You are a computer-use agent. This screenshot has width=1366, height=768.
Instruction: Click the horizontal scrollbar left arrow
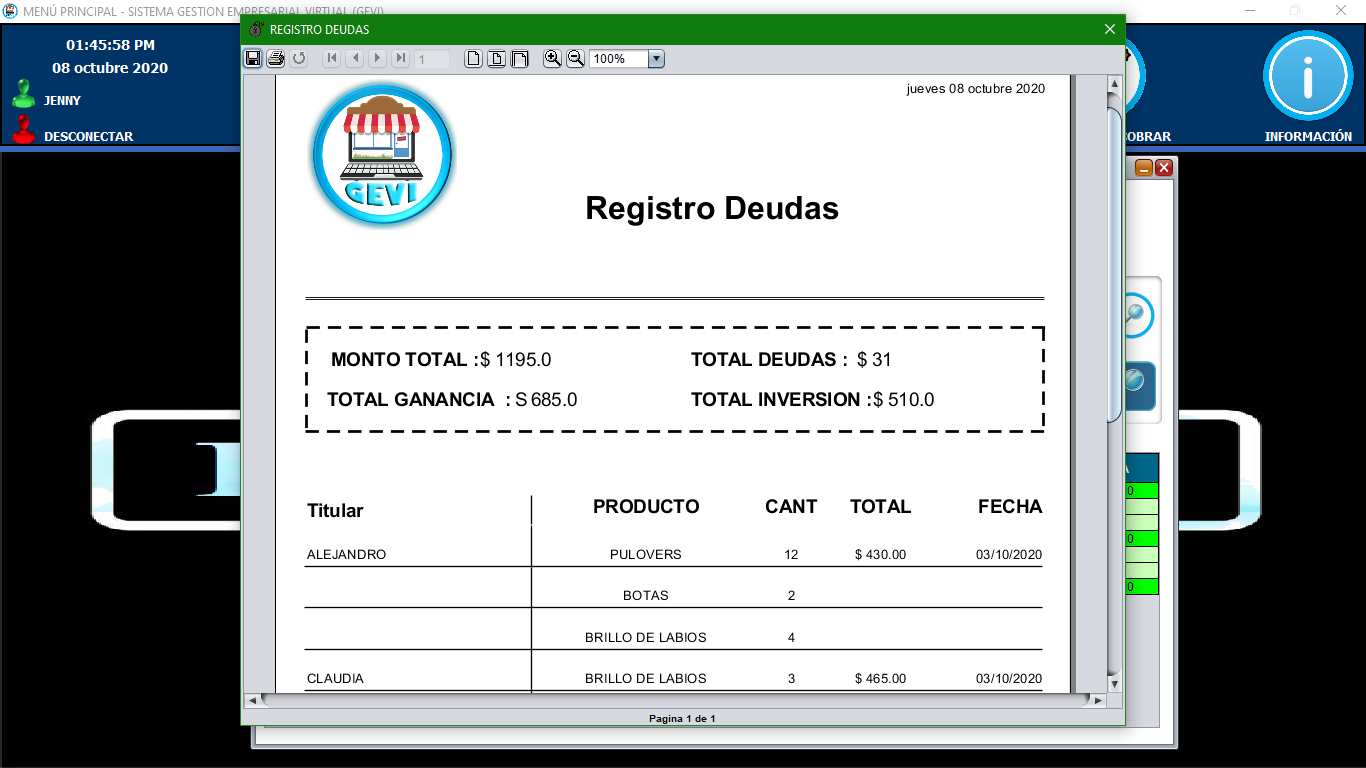[x=252, y=700]
